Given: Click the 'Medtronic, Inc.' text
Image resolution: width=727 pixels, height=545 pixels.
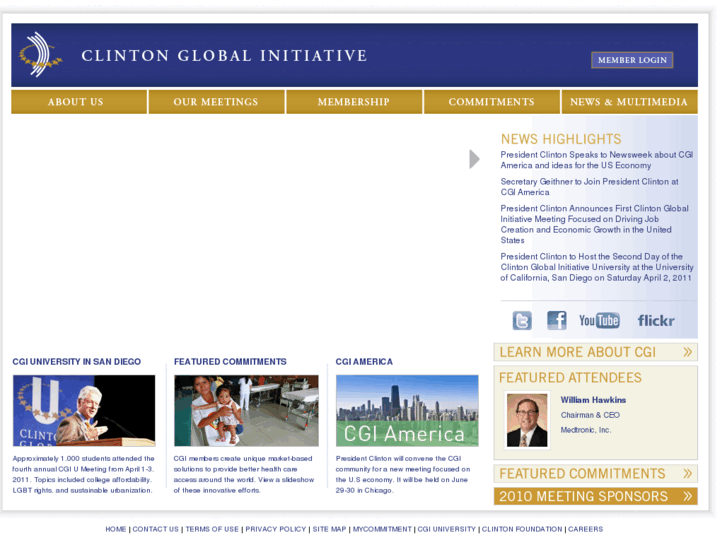Looking at the screenshot, I should click(x=586, y=430).
